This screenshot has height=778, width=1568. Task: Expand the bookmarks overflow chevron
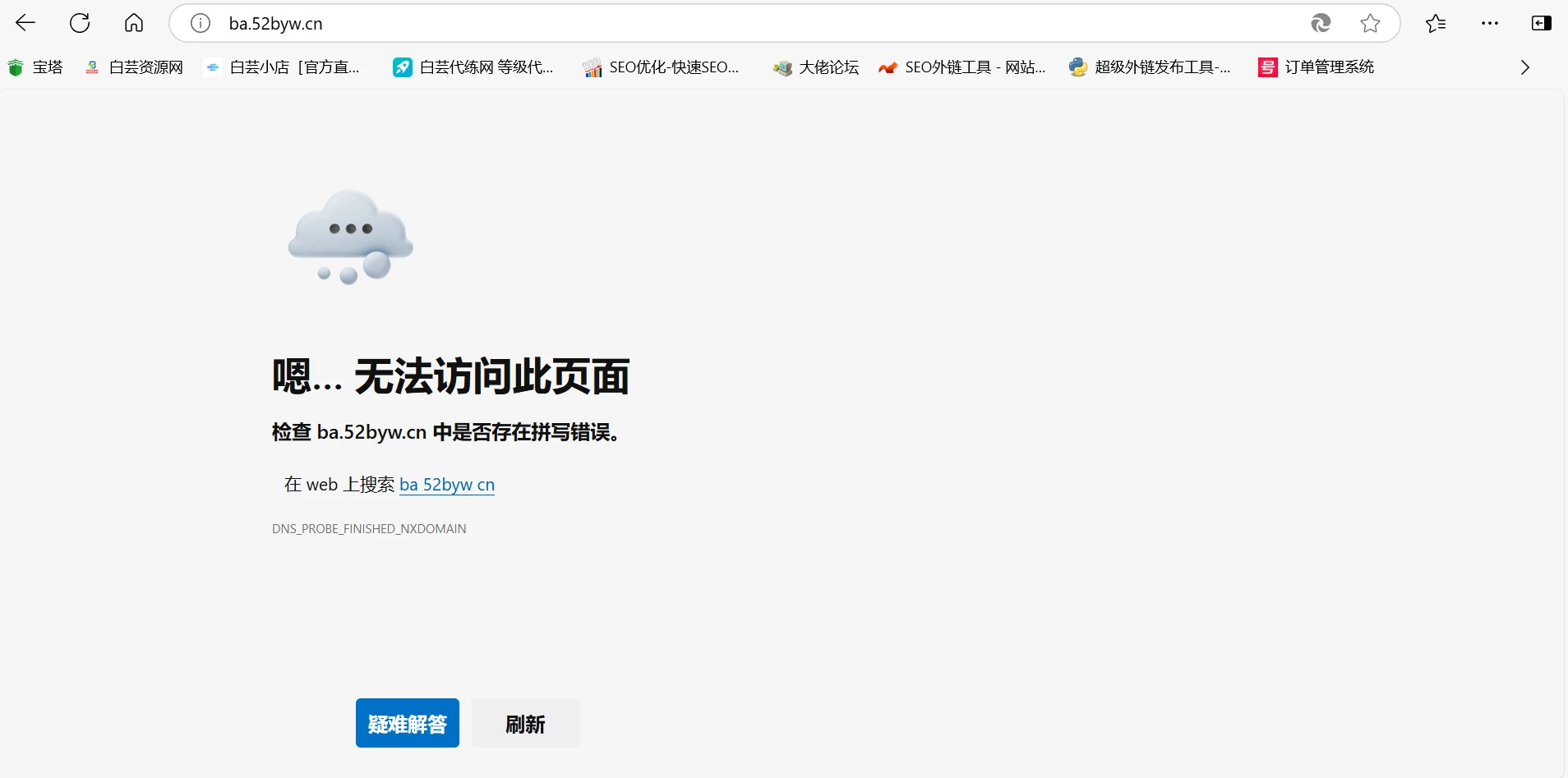click(x=1525, y=67)
